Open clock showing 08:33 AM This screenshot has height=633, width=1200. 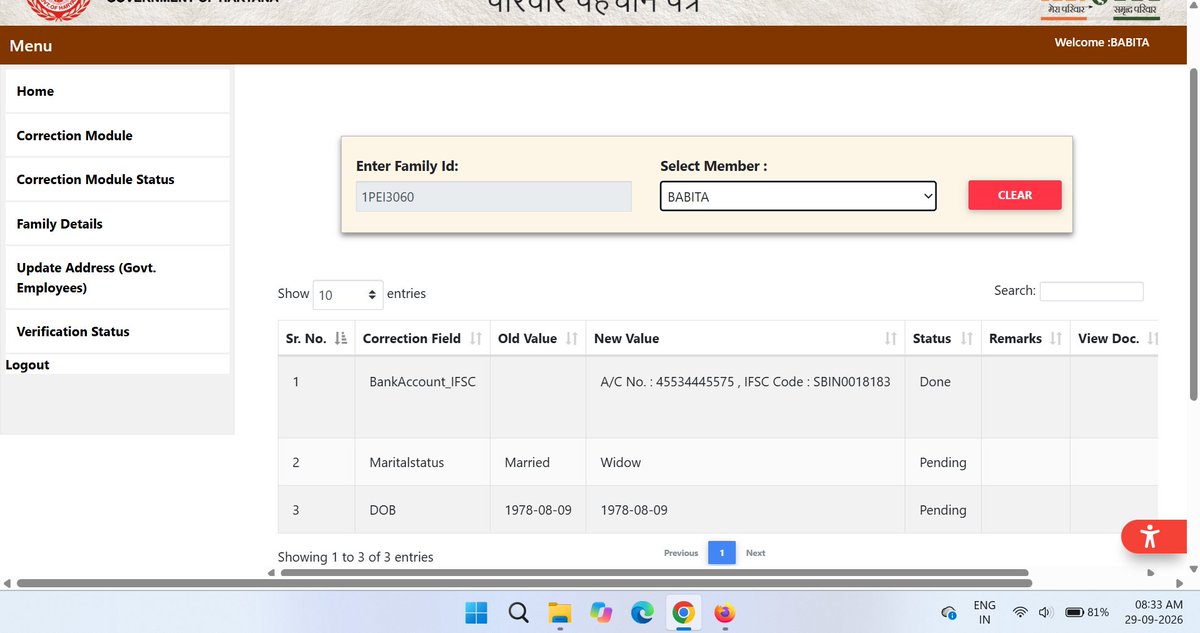pos(1155,612)
